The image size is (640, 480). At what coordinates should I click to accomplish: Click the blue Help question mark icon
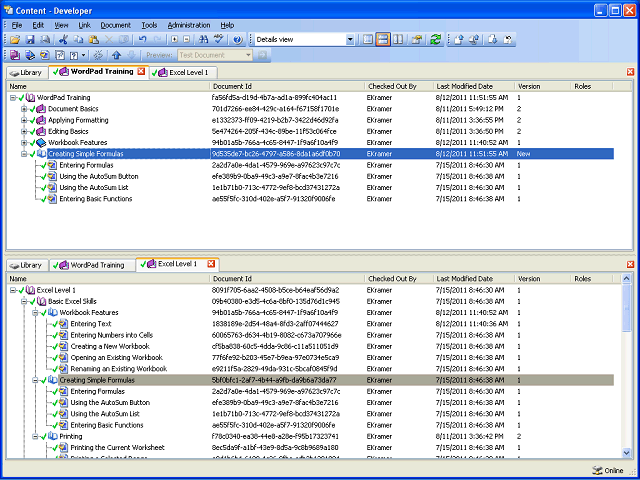pos(237,40)
